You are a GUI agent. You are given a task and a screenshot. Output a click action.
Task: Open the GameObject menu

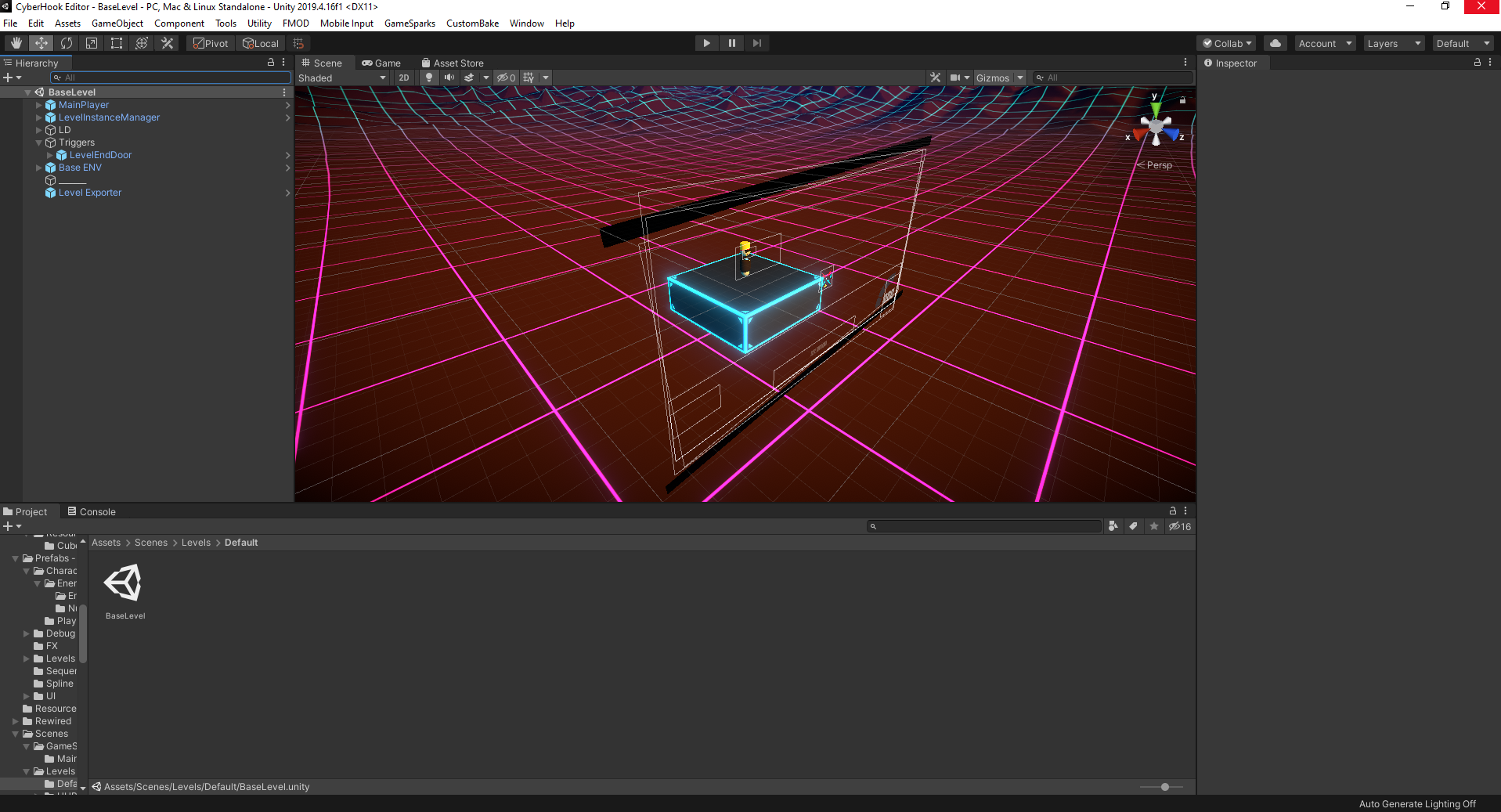pyautogui.click(x=117, y=23)
